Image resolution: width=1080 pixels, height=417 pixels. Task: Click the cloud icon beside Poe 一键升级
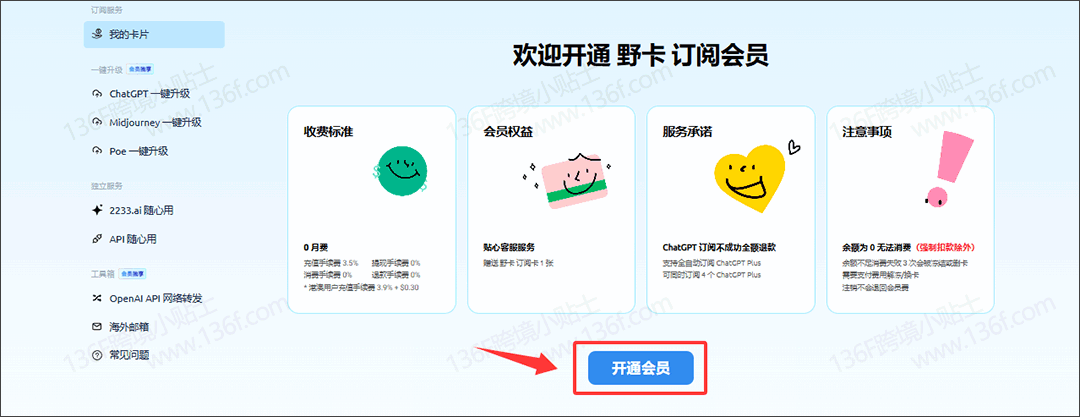pos(97,151)
